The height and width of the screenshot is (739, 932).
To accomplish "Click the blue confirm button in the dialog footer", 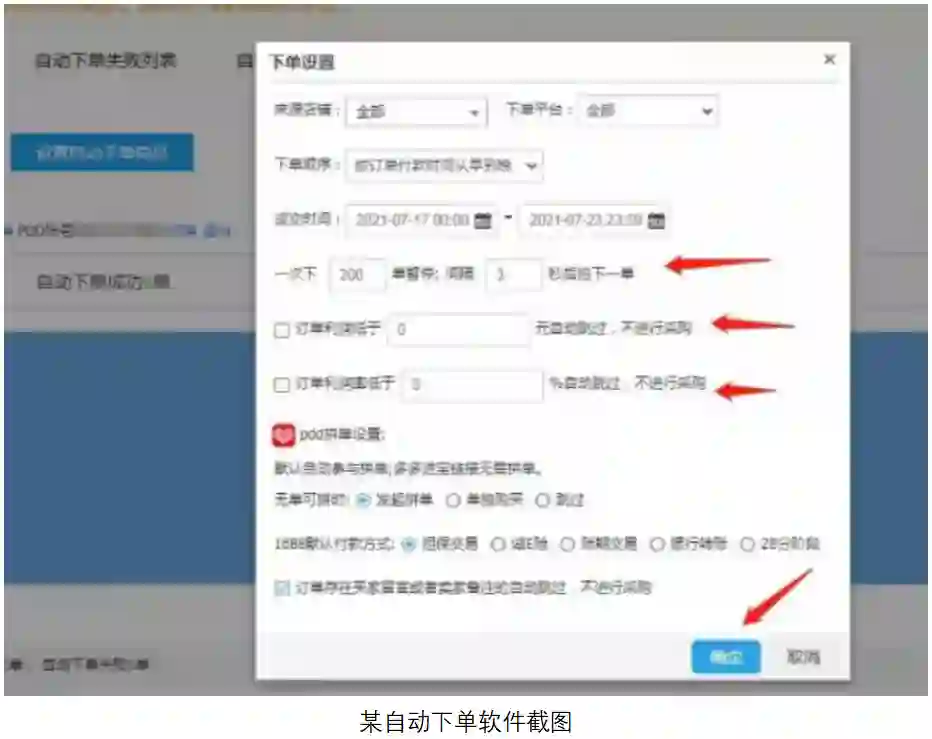I will click(726, 657).
